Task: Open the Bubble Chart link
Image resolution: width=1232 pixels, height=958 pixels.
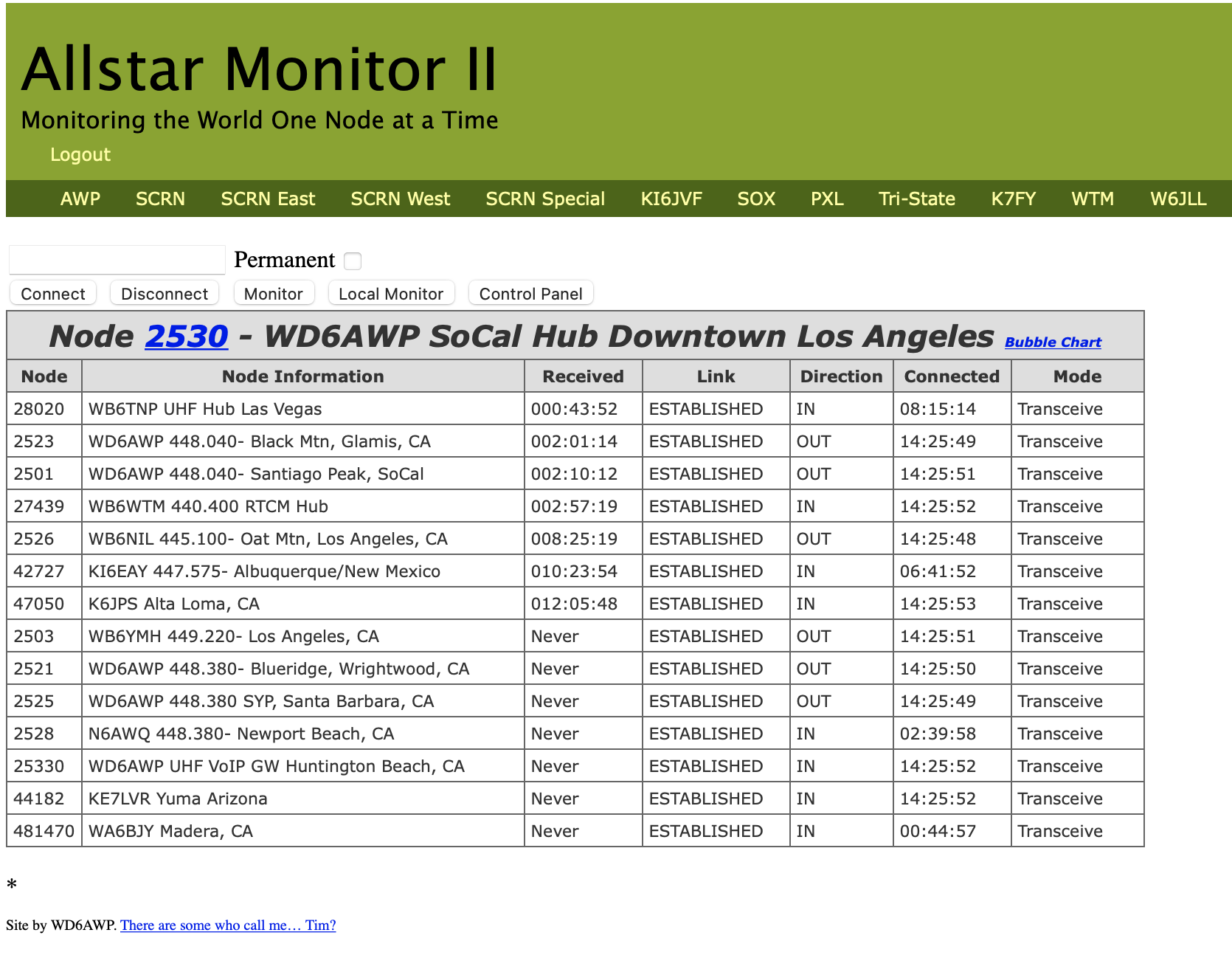Action: coord(1052,342)
